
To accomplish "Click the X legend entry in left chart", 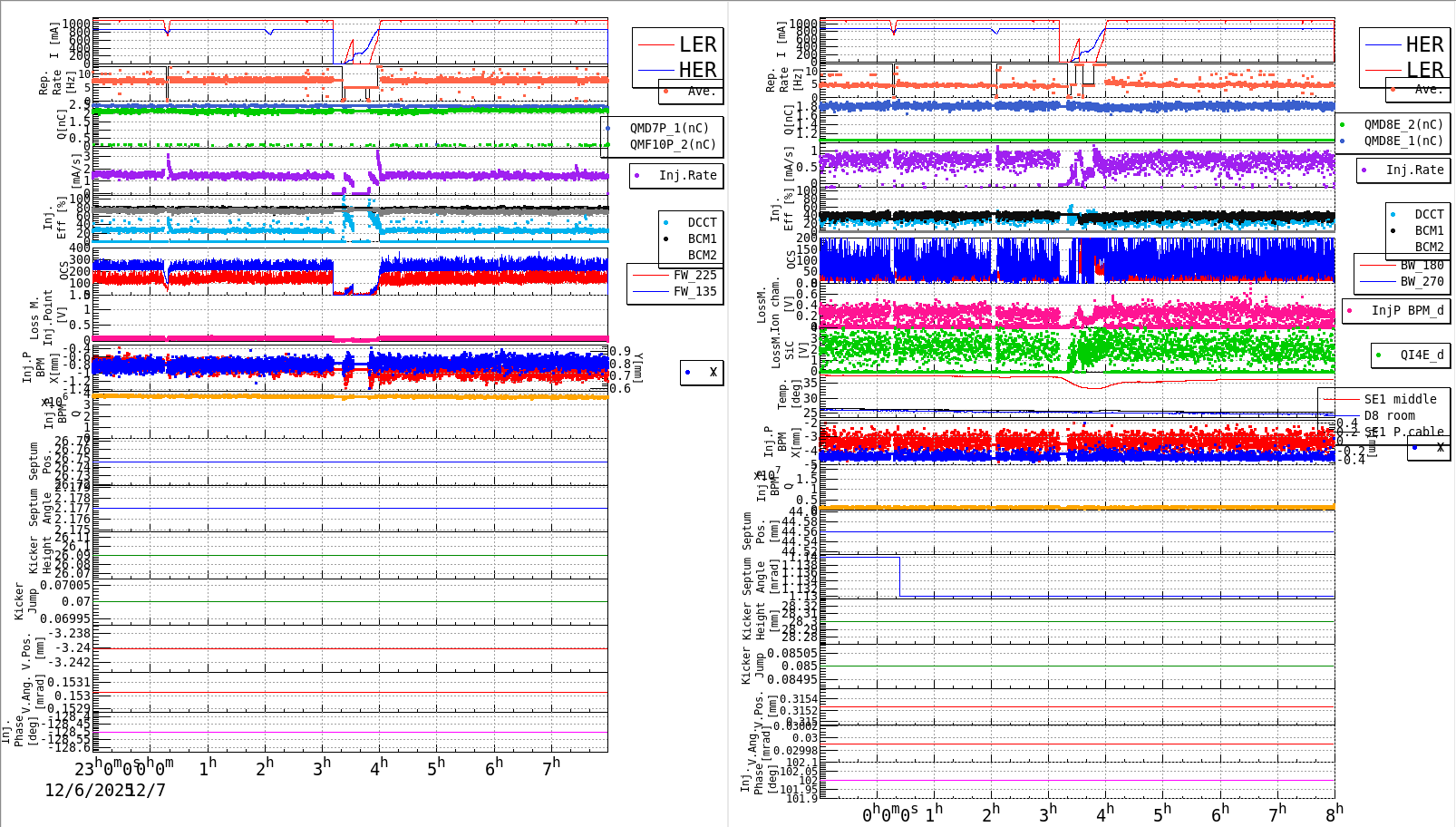I will point(713,372).
